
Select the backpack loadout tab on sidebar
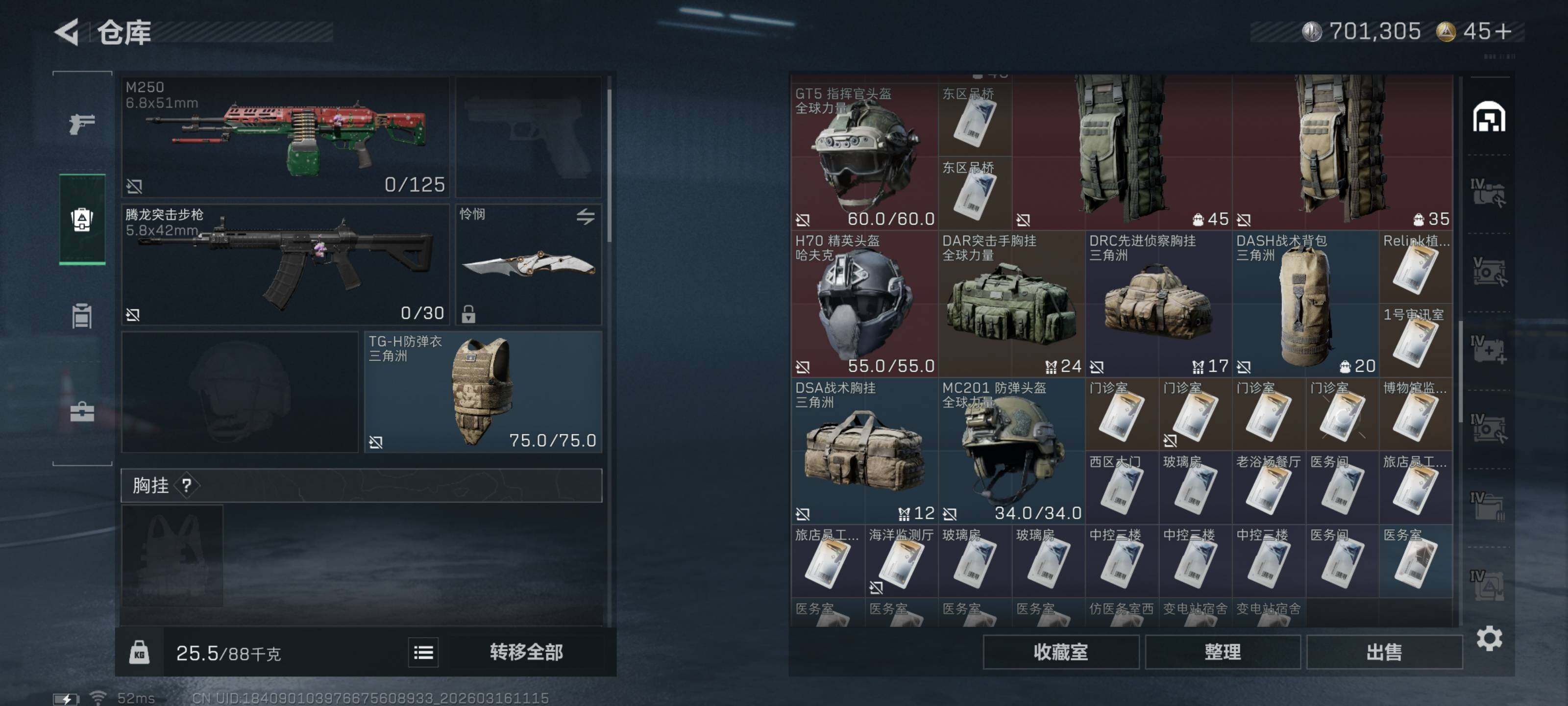81,219
